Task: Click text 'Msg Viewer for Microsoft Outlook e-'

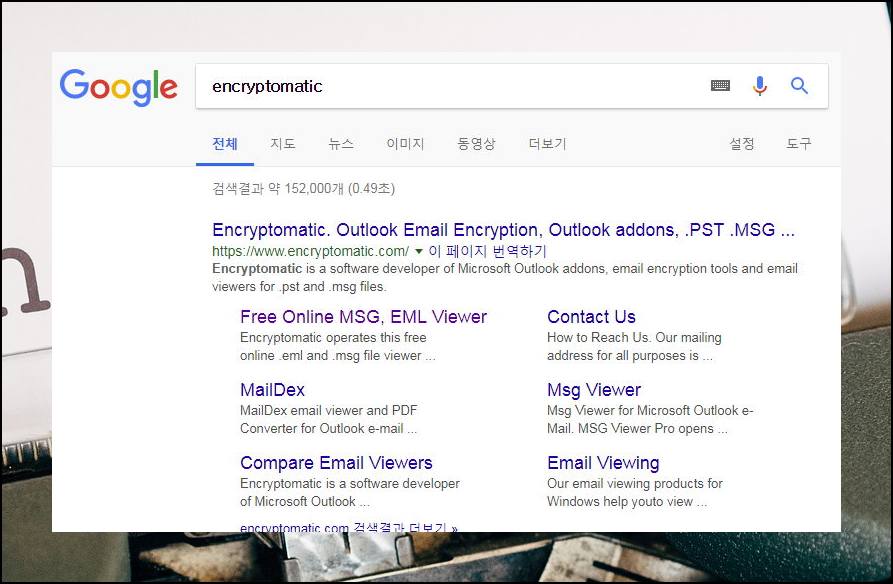Action: (650, 410)
